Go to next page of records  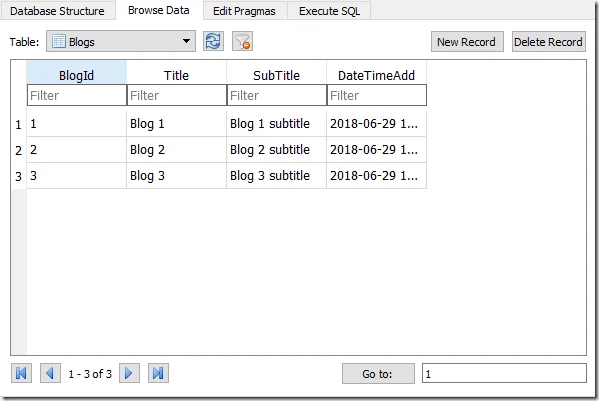pyautogui.click(x=129, y=373)
